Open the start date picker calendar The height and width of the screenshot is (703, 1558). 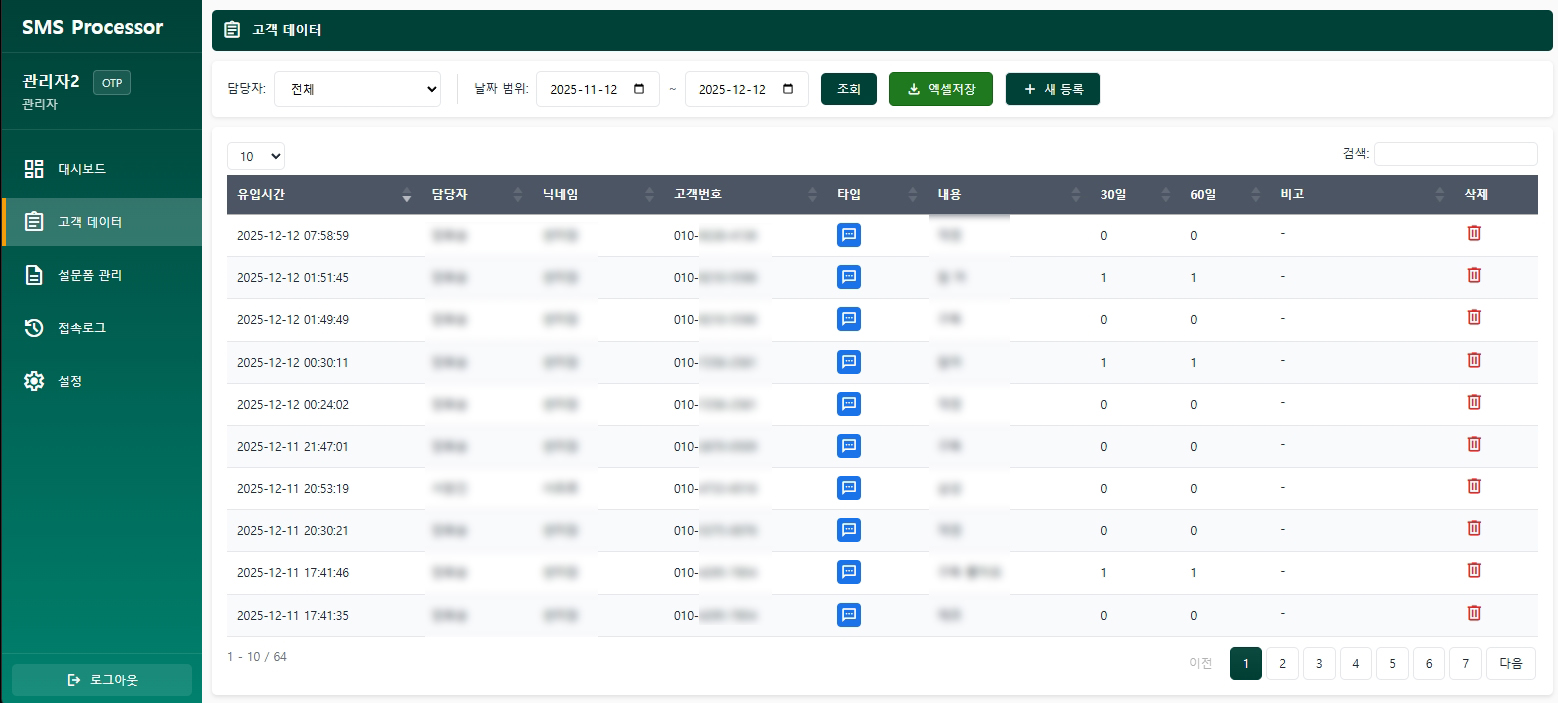[x=638, y=89]
